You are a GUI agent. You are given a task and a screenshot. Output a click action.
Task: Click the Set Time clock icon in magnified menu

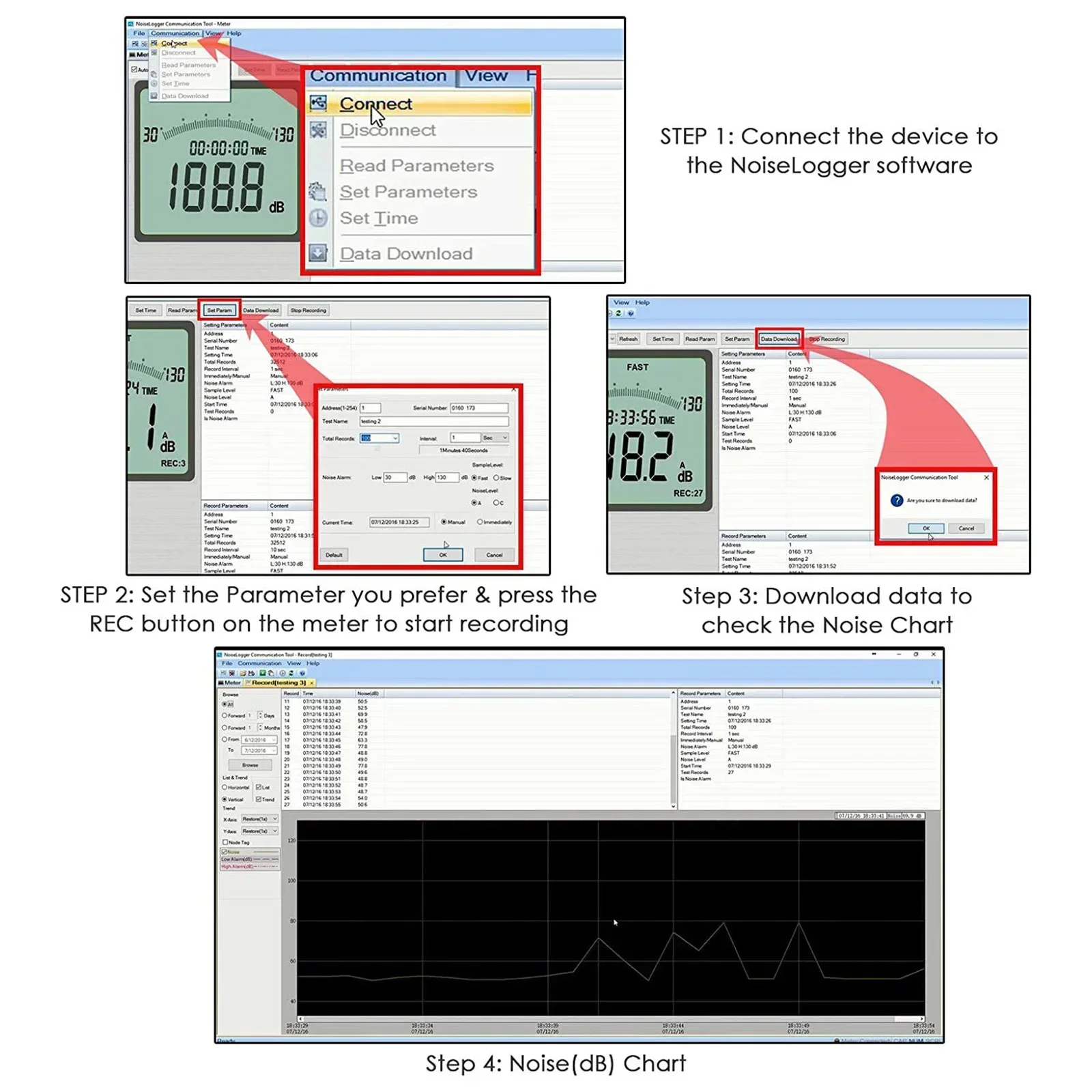click(x=318, y=218)
